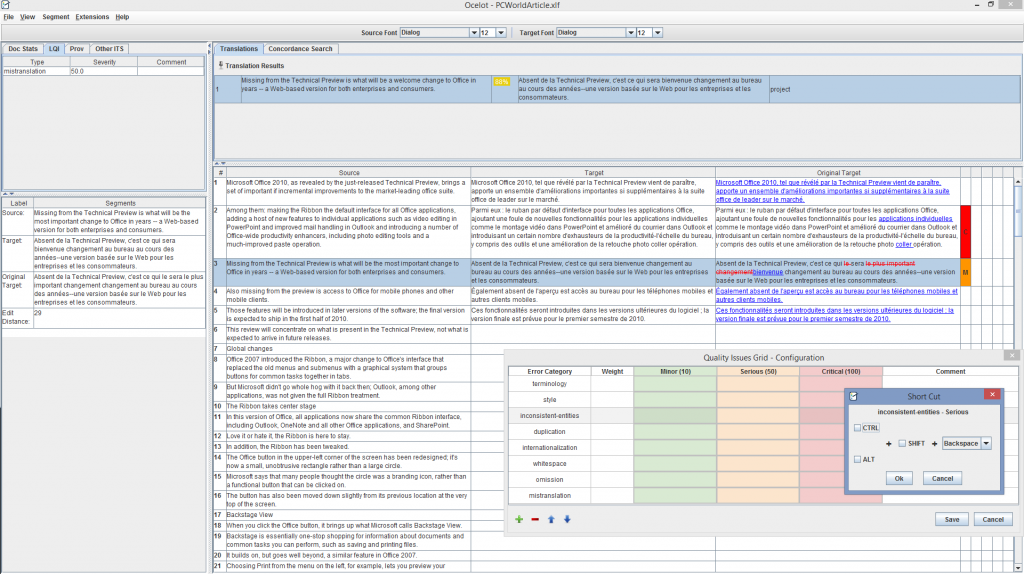Switch to the Other ITS tab
Screen dimensions: 1024x574
pos(109,49)
